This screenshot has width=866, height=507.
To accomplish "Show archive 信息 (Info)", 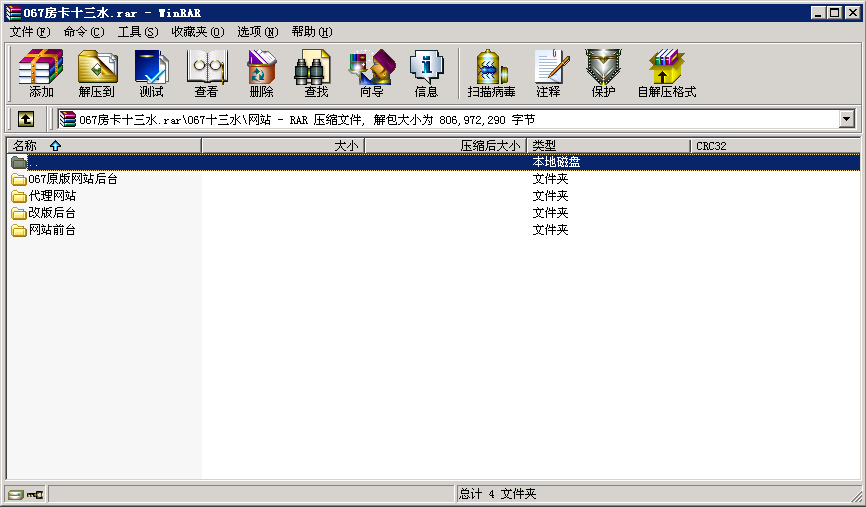I will pyautogui.click(x=426, y=73).
